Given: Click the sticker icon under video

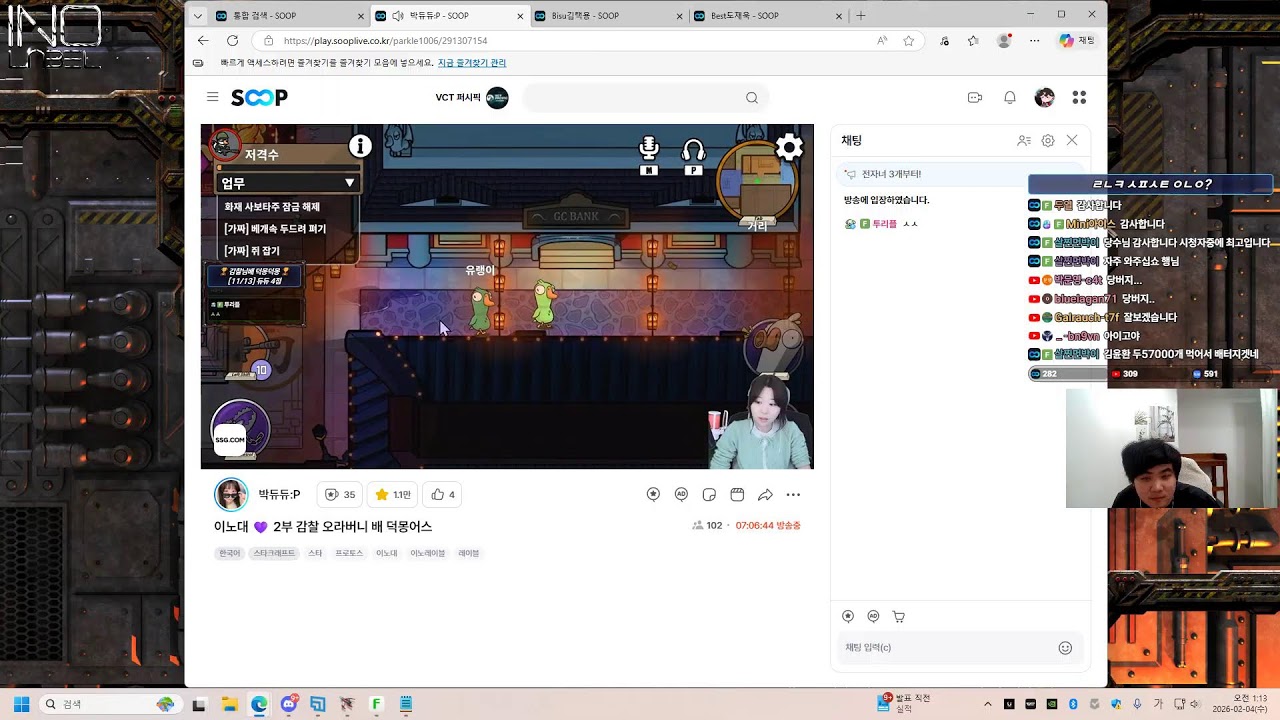Looking at the screenshot, I should coord(709,494).
